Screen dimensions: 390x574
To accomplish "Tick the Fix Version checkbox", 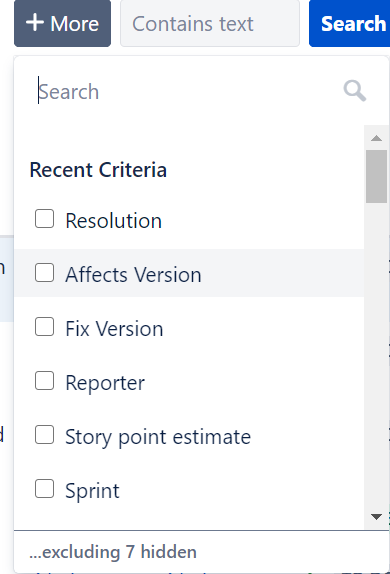I will pyautogui.click(x=44, y=327).
